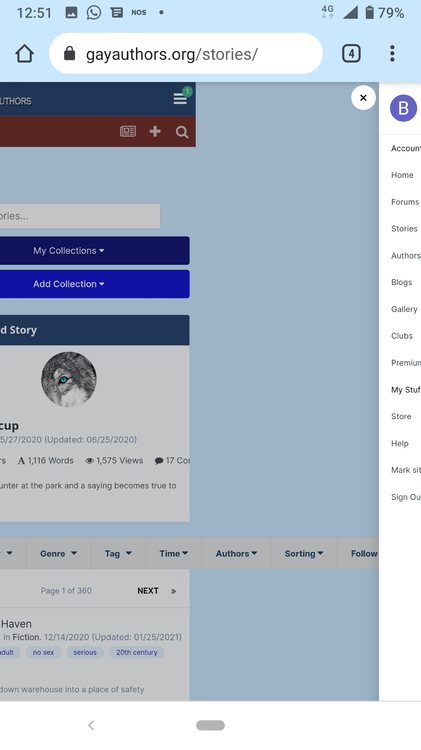Tap the battery 79% indicator
Viewport: 421px width, 750px height.
(x=384, y=12)
